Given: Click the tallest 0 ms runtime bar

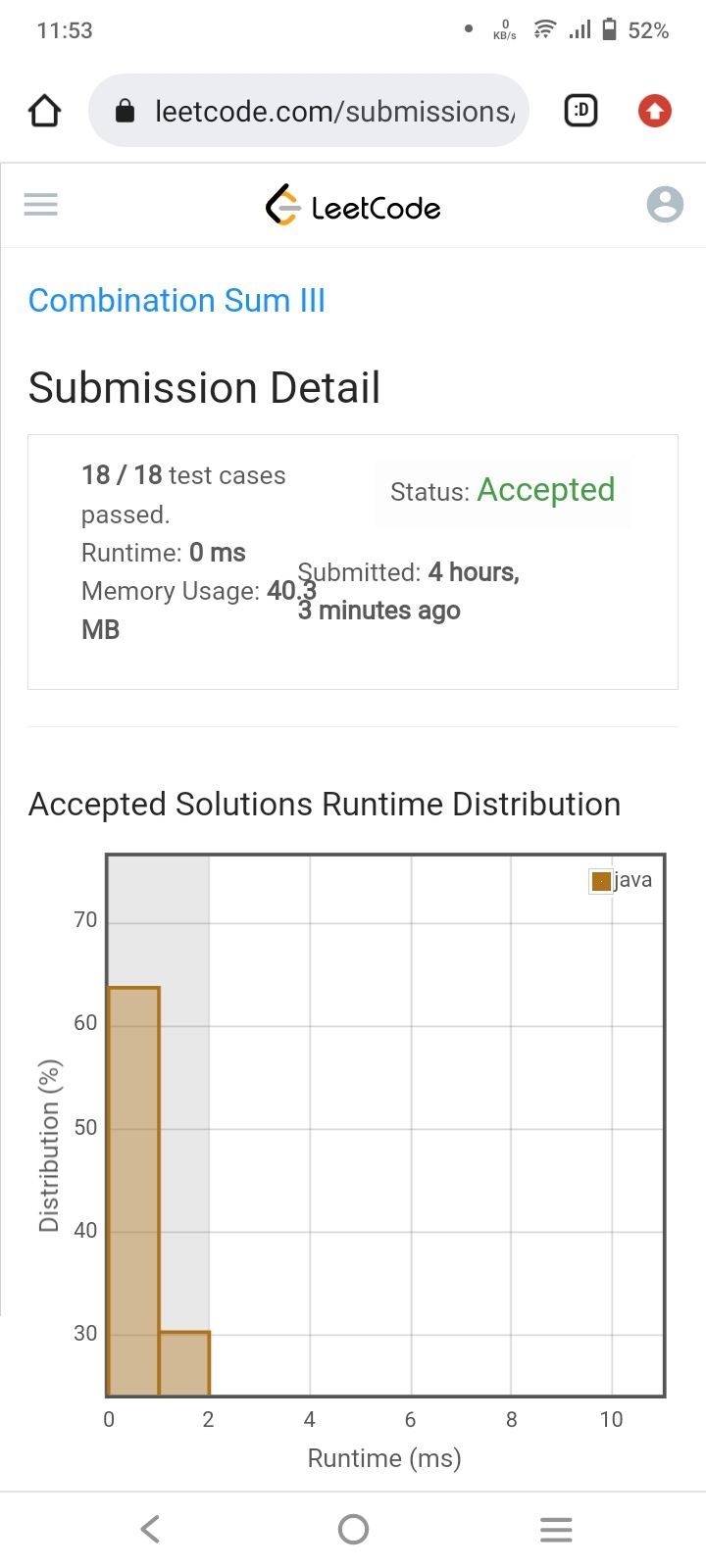Looking at the screenshot, I should point(133,1191).
